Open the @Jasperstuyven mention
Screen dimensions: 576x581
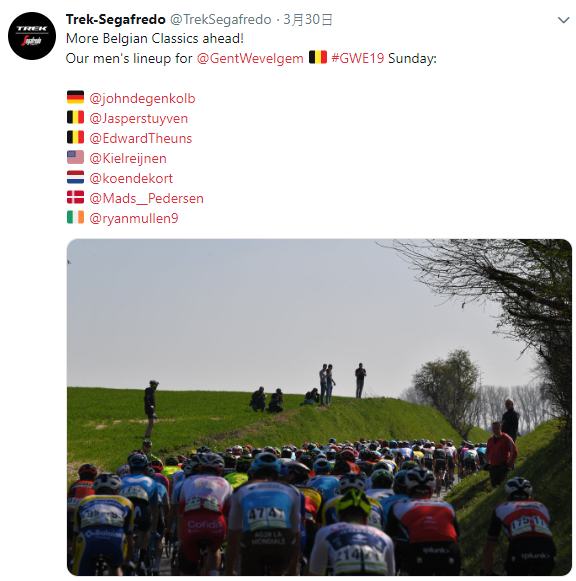[x=139, y=119]
